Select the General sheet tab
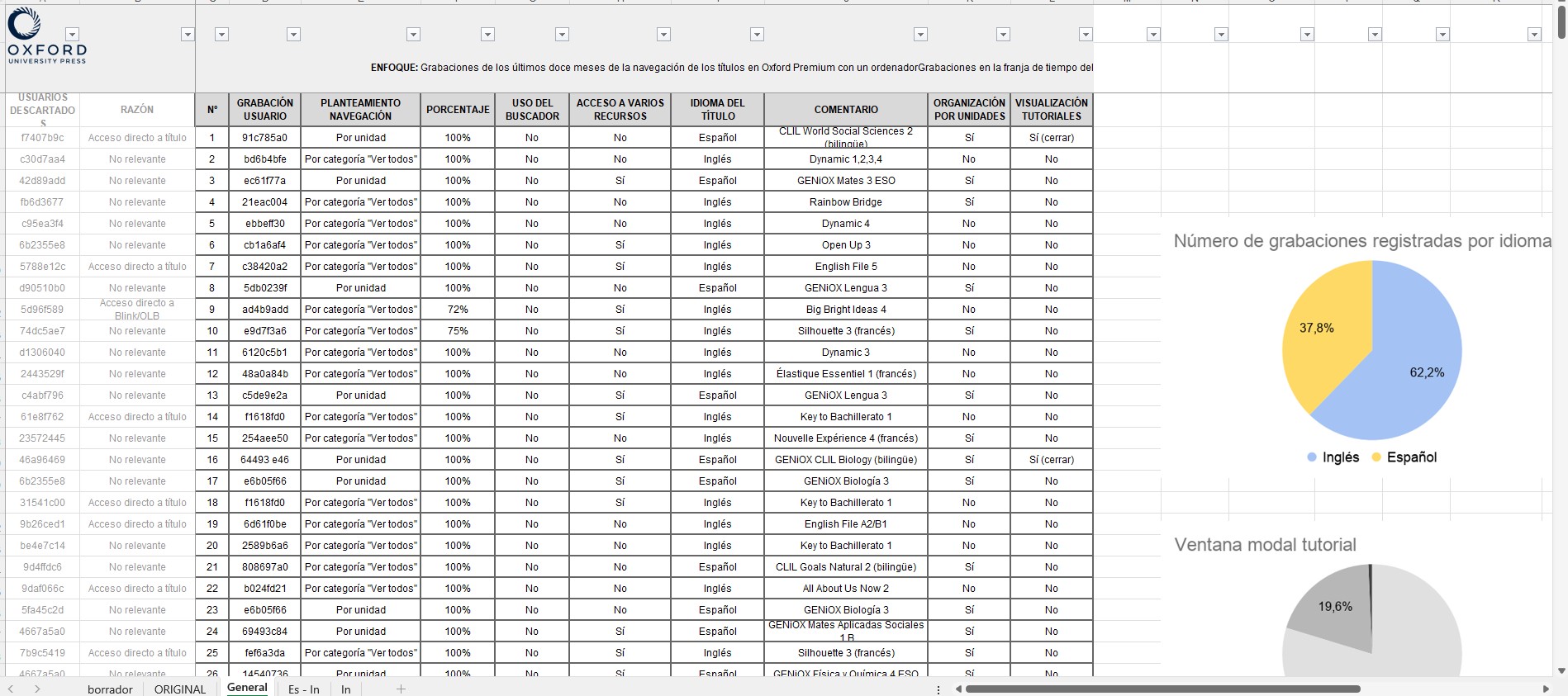1568x696 pixels. click(247, 688)
